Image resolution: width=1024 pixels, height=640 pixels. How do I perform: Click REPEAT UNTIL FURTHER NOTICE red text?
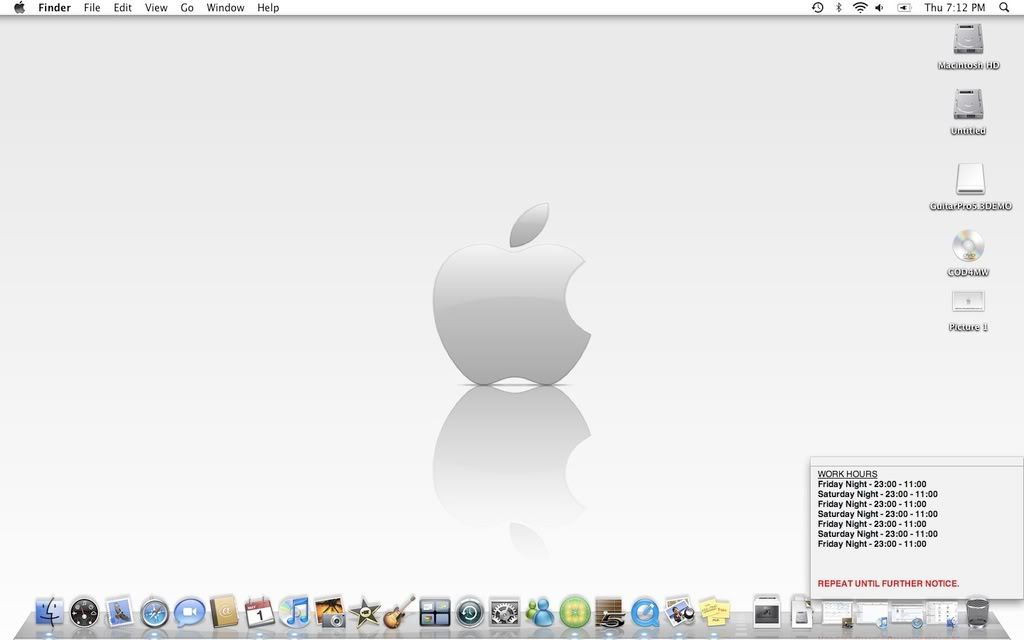pyautogui.click(x=888, y=584)
